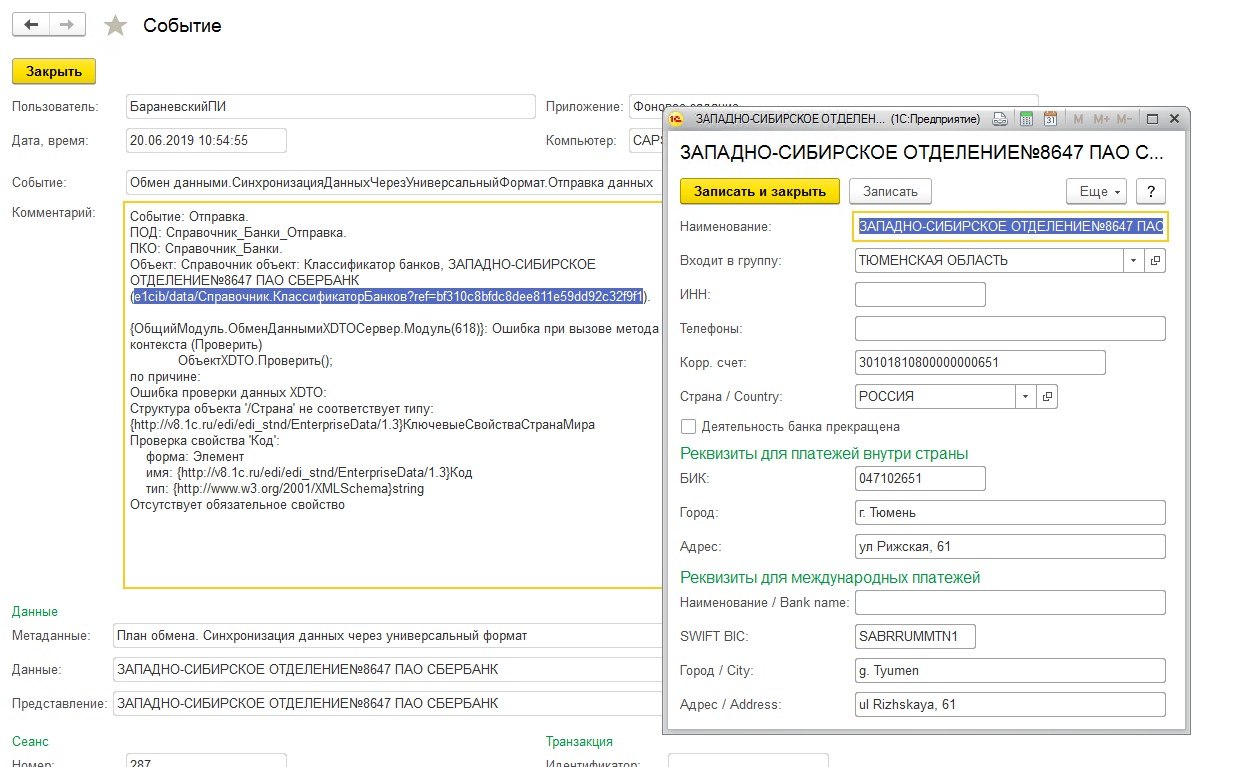This screenshot has width=1249, height=767.
Task: Click the green Данные section heading
Action: click(35, 611)
